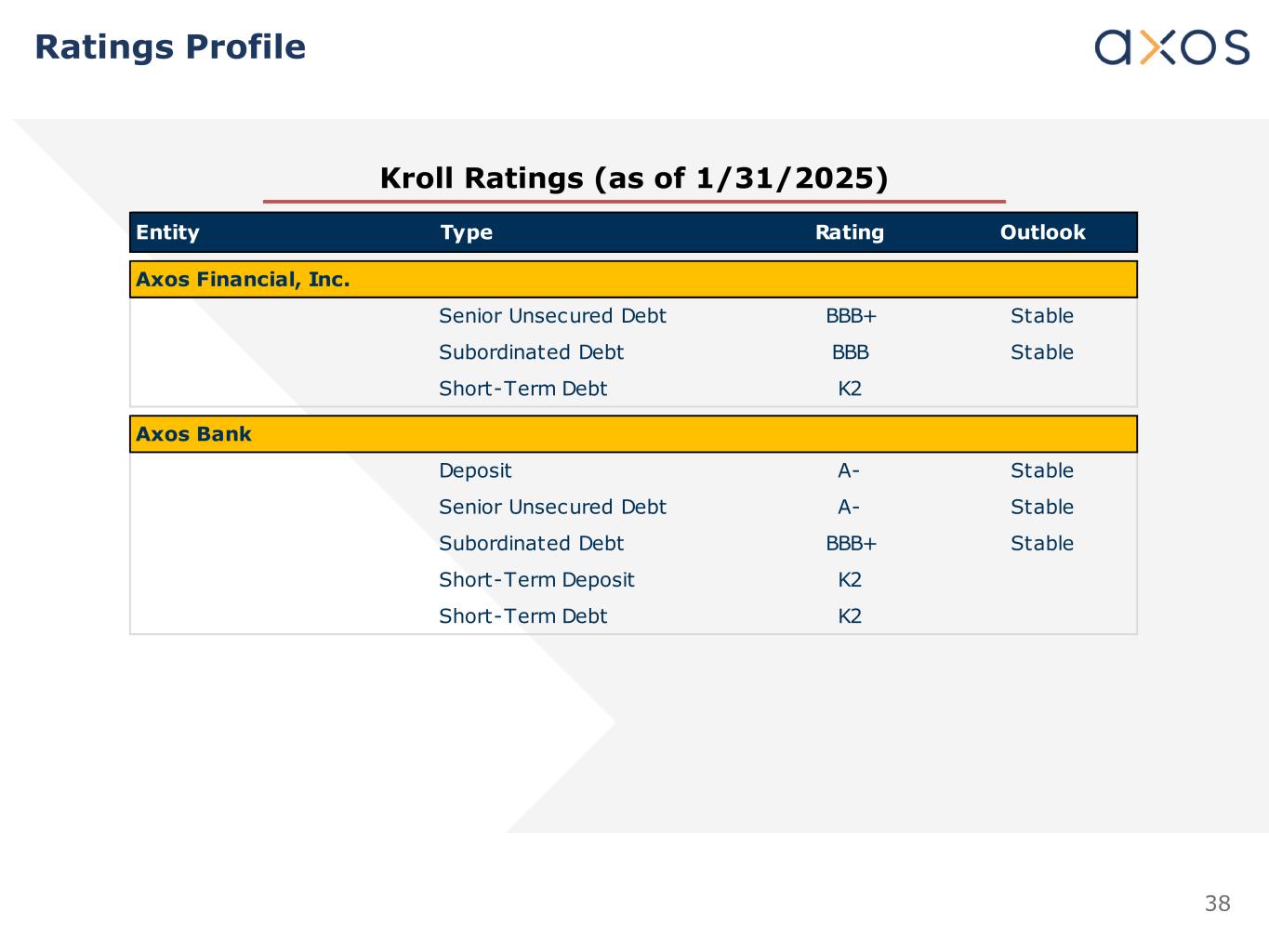Click the Stable outlook for Axos Financial subordinated debt
This screenshot has height=952, width=1269.
[x=1042, y=352]
